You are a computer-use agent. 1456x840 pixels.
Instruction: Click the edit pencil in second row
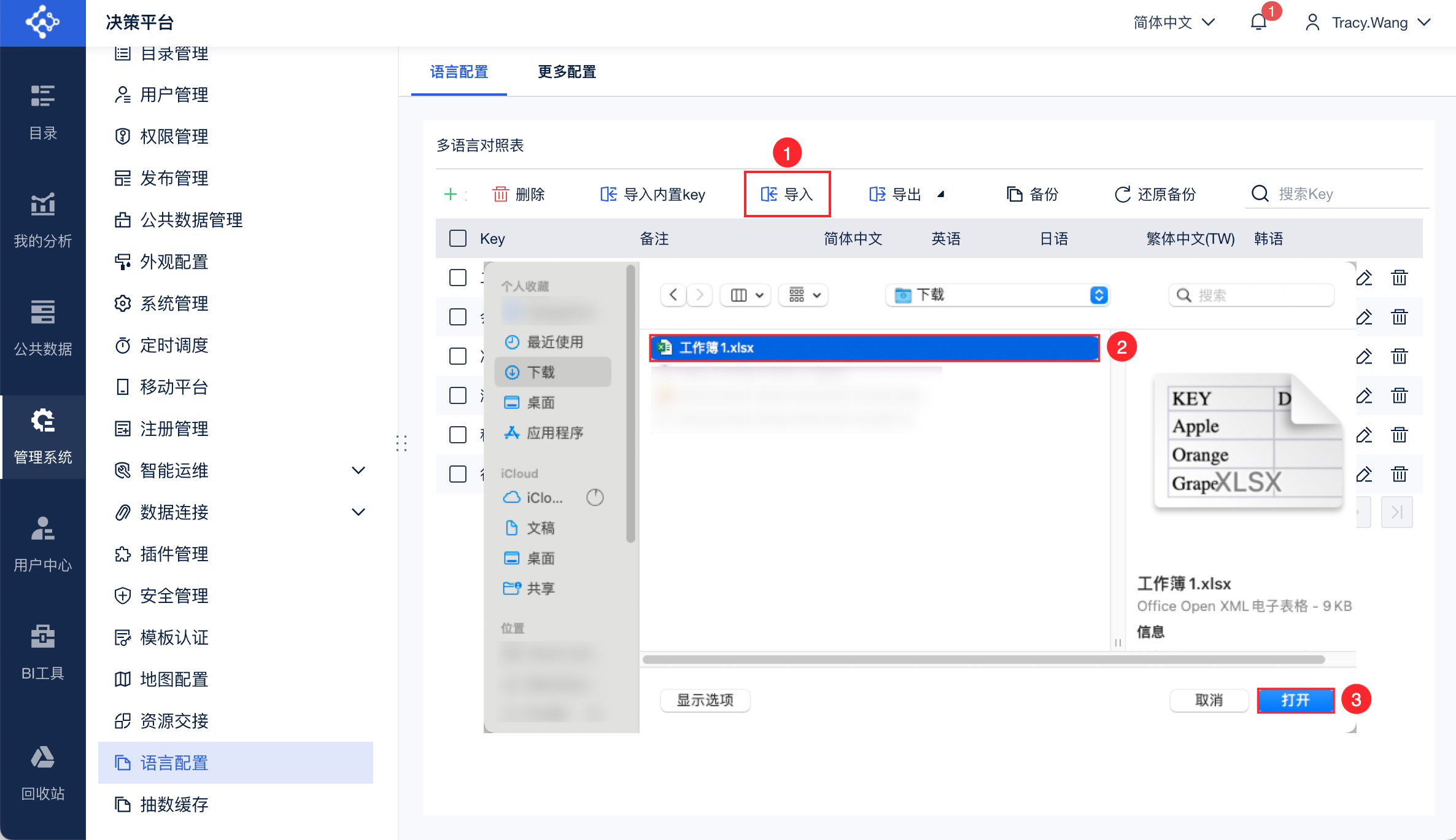[x=1364, y=317]
